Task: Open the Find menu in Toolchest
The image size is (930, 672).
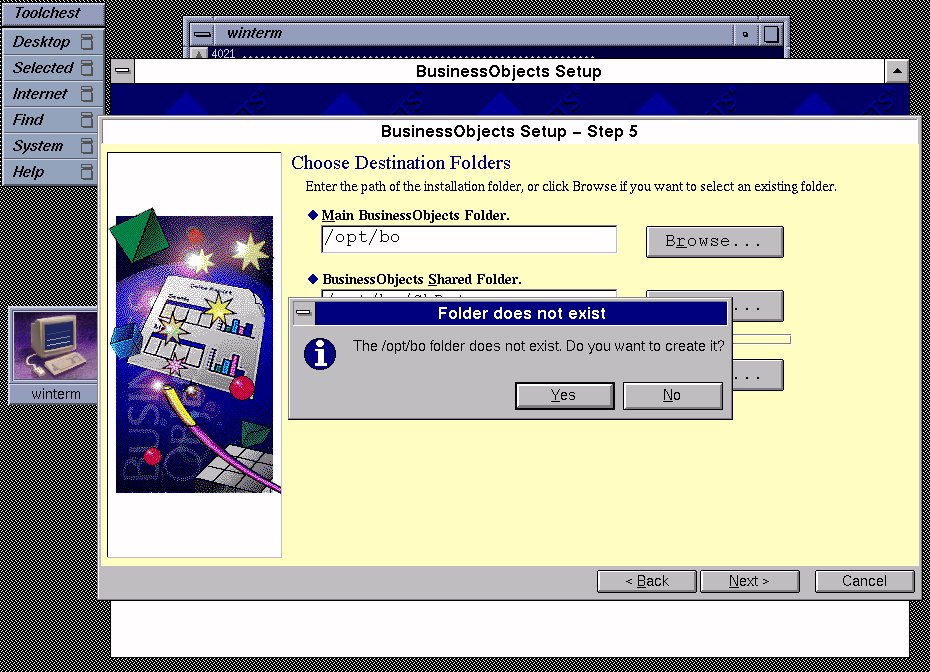Action: [28, 120]
